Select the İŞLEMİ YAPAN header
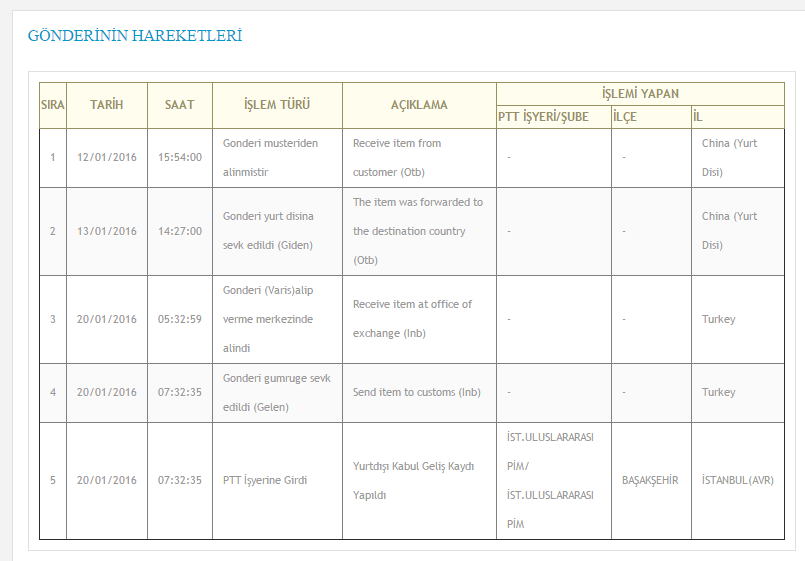805x561 pixels. tap(640, 94)
